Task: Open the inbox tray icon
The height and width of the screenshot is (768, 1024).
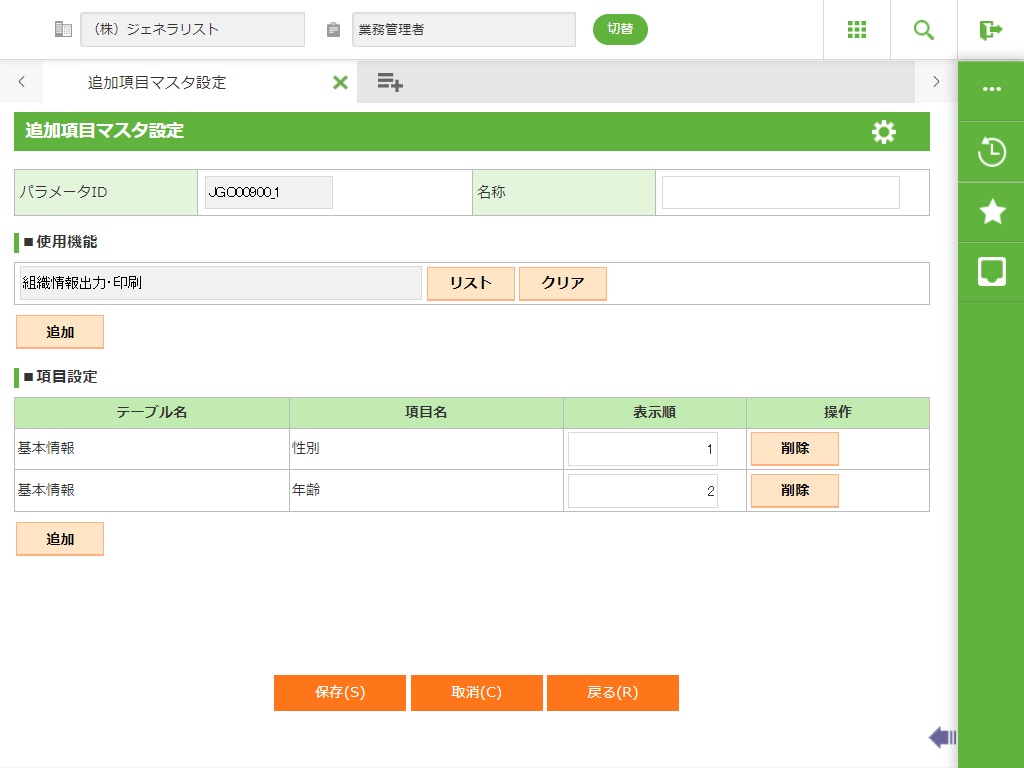Action: point(991,271)
